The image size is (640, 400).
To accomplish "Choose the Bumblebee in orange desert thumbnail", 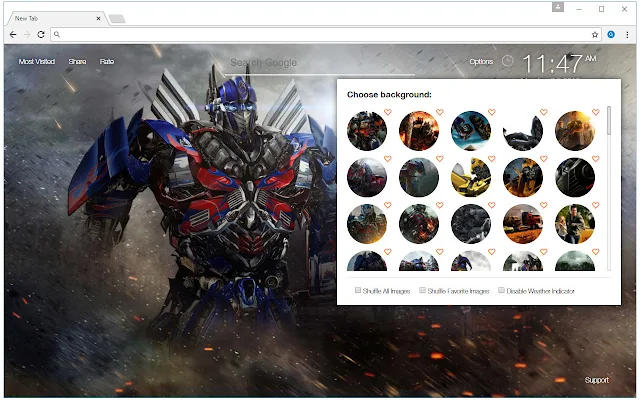I will pyautogui.click(x=523, y=178).
